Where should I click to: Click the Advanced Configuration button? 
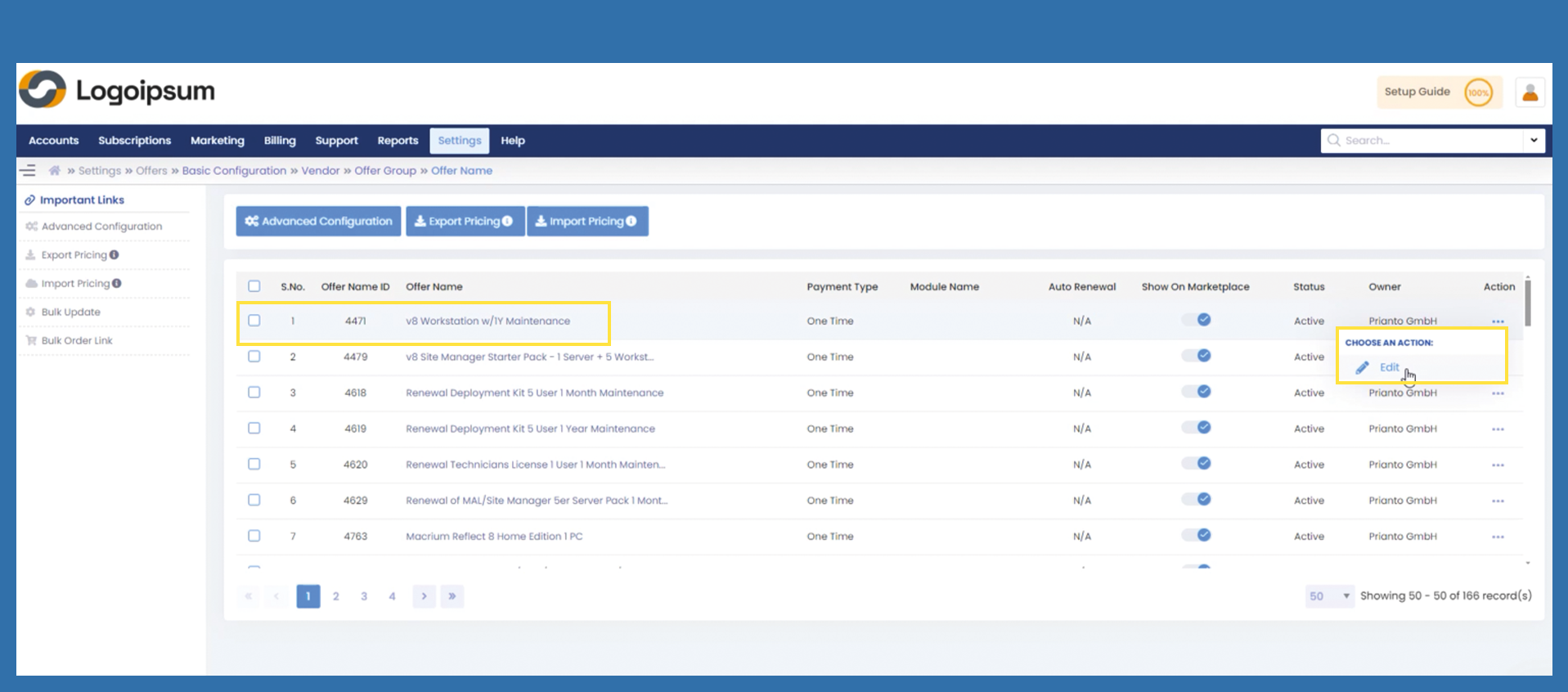coord(318,222)
